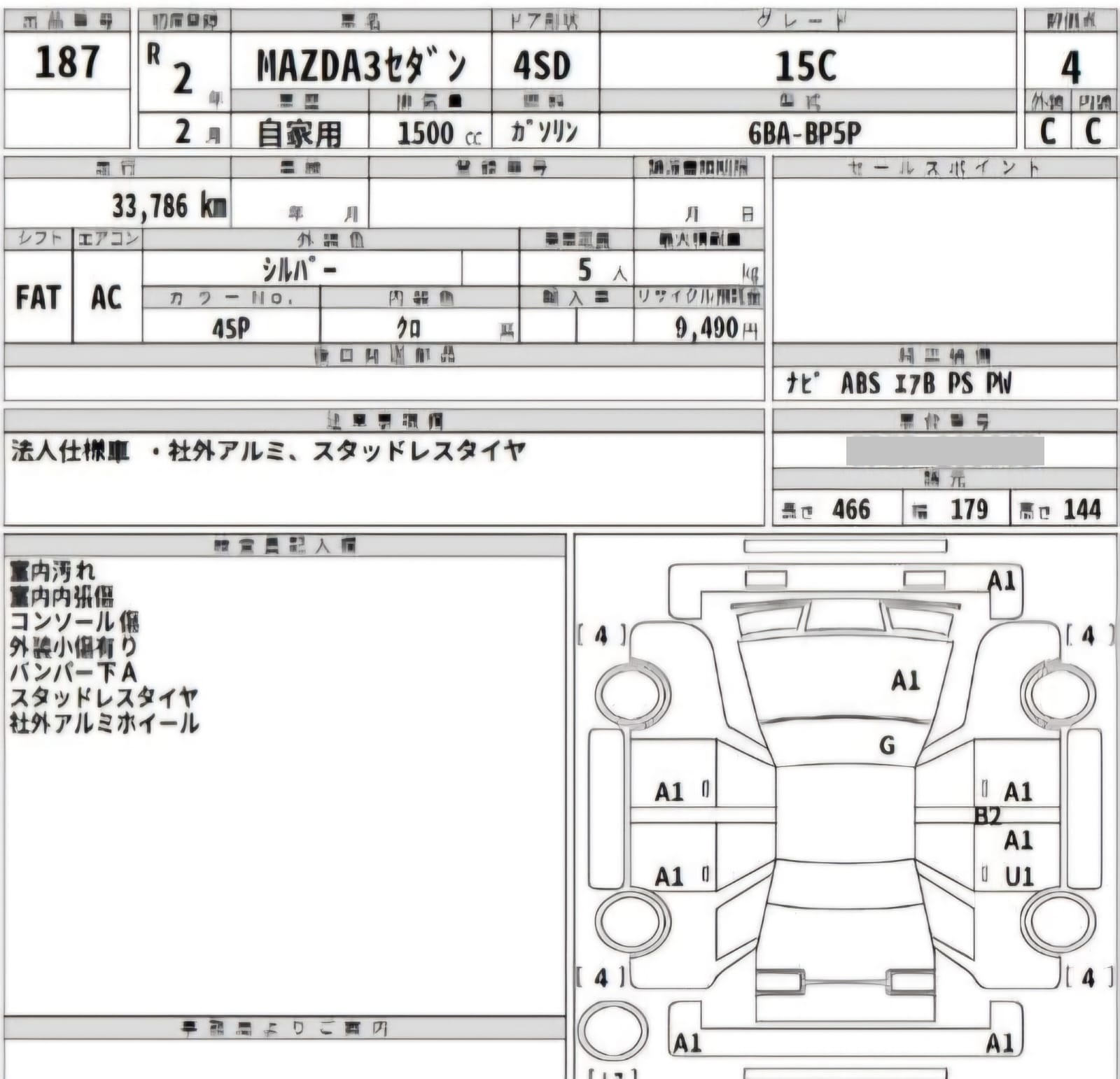This screenshot has width=1120, height=1079.
Task: Click the ナビ equipment entry
Action: [x=804, y=383]
